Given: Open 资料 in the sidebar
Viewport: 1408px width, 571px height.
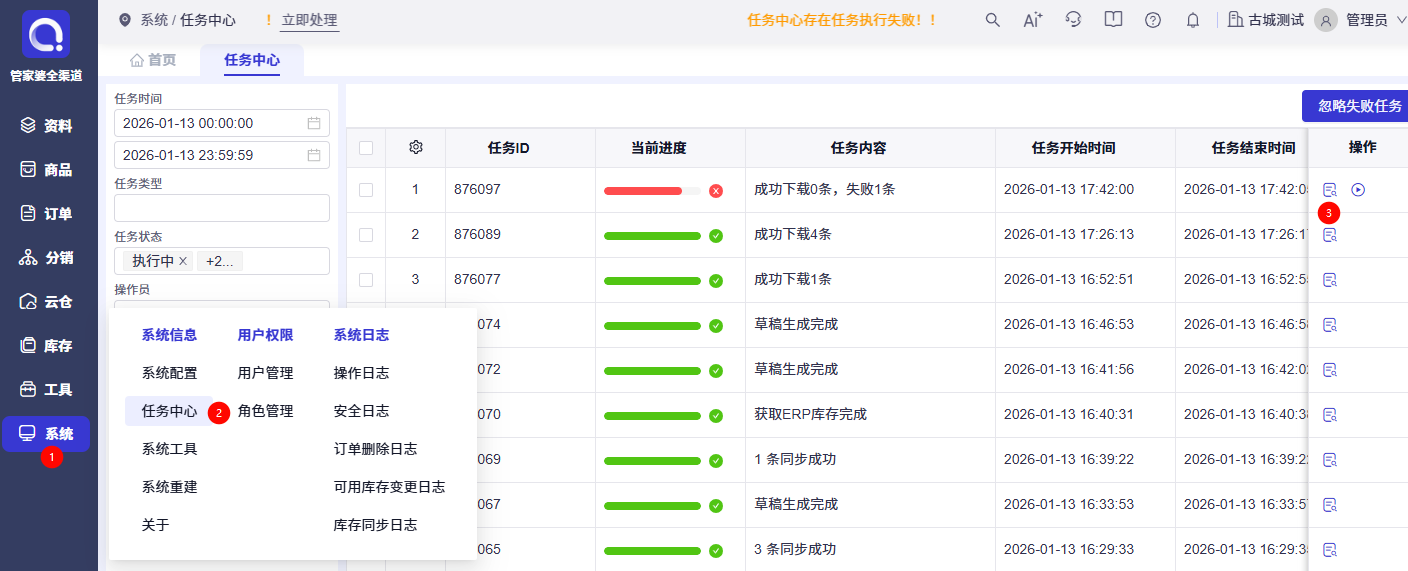Looking at the screenshot, I should coord(47,126).
